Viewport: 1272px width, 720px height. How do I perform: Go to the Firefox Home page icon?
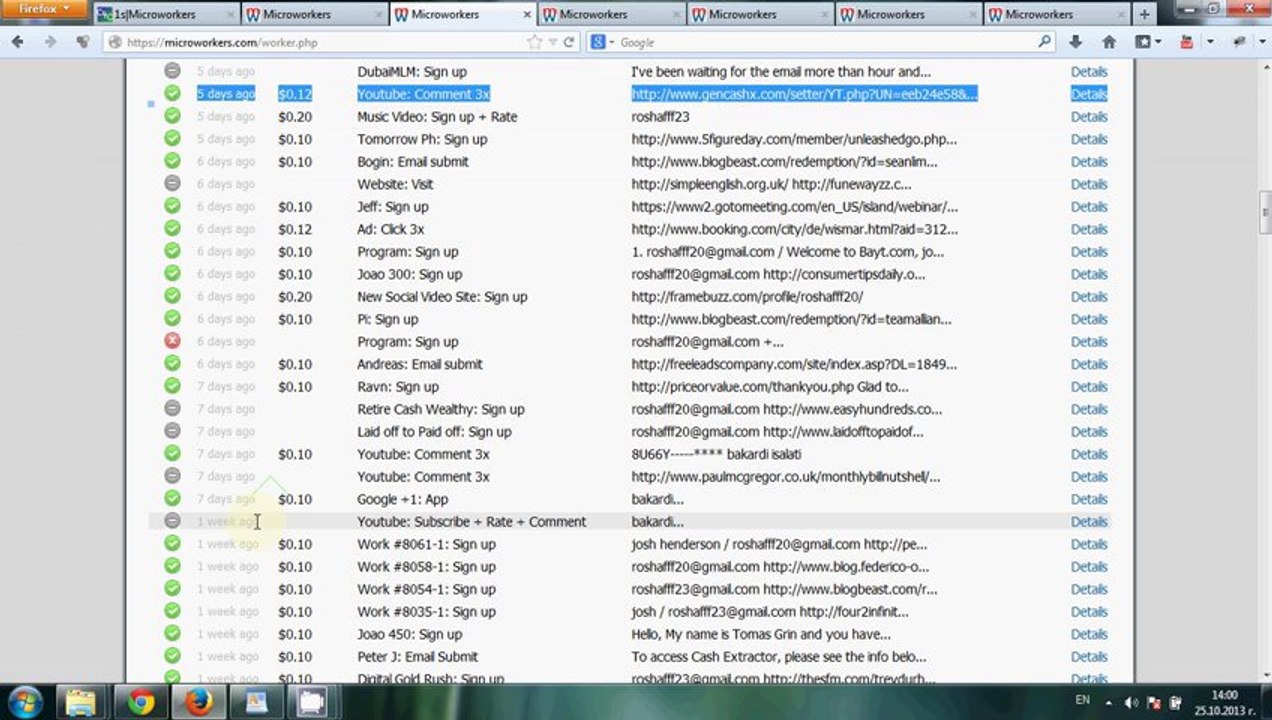(x=1108, y=42)
